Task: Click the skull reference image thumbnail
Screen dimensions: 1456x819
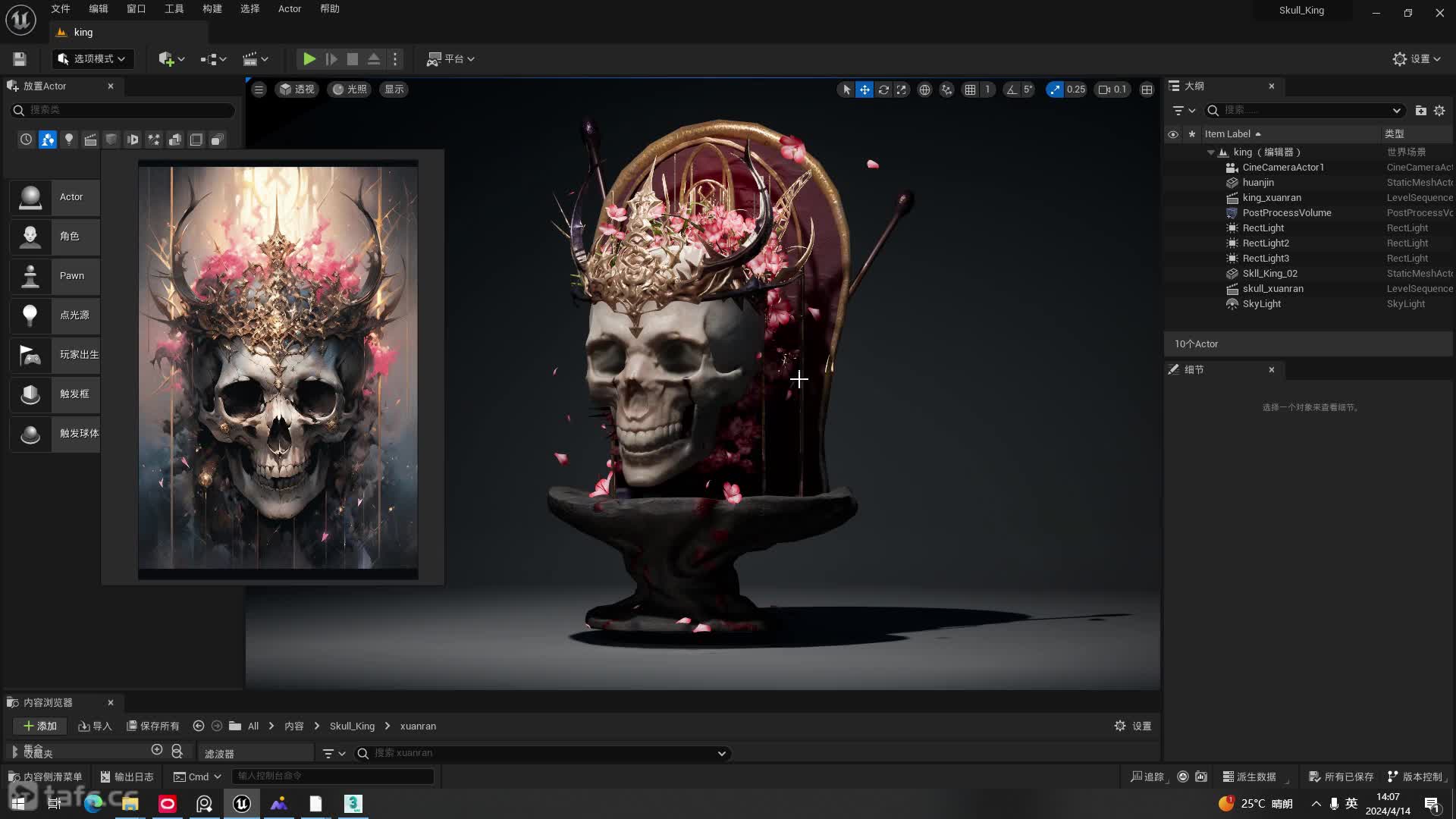Action: [x=278, y=368]
